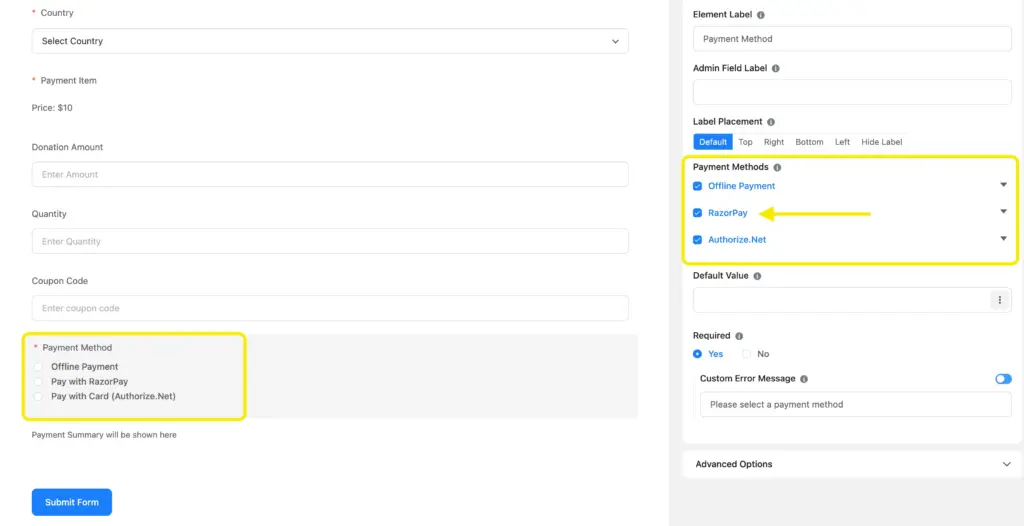Click the Default Value info icon

click(757, 276)
